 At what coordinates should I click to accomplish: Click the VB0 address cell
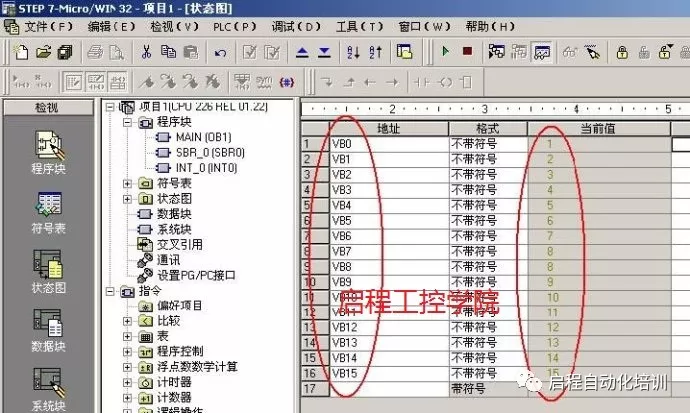click(386, 144)
